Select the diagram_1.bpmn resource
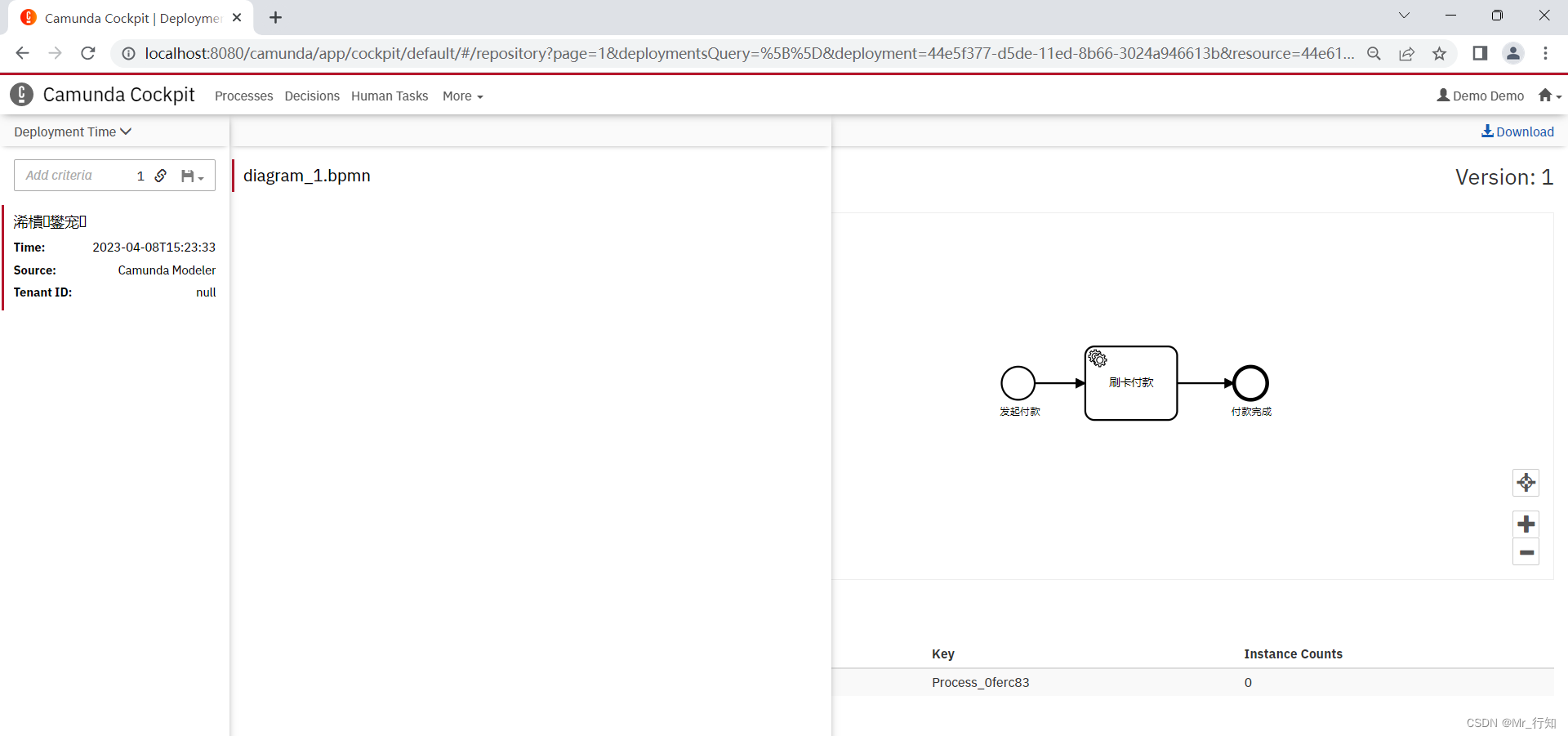1568x736 pixels. pos(306,176)
